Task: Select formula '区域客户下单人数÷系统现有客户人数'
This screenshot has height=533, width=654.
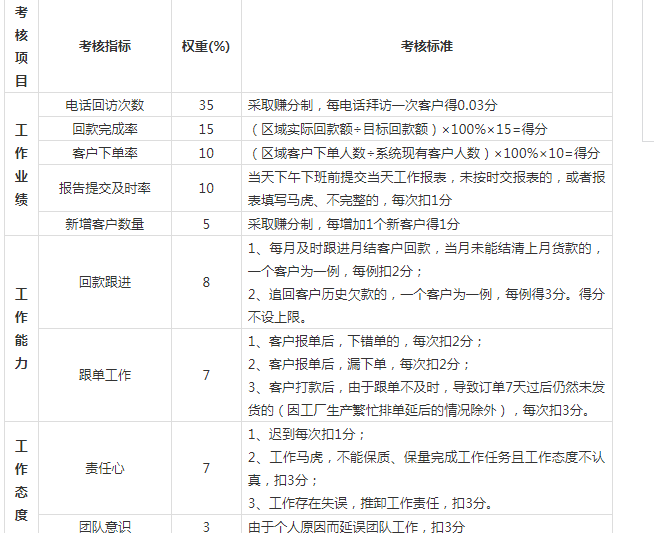Action: click(371, 153)
